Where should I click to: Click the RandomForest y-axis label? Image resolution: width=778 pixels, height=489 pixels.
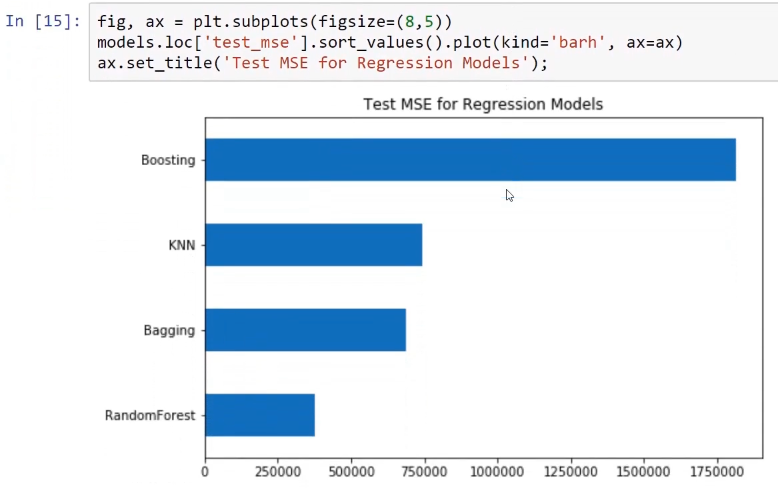point(150,416)
